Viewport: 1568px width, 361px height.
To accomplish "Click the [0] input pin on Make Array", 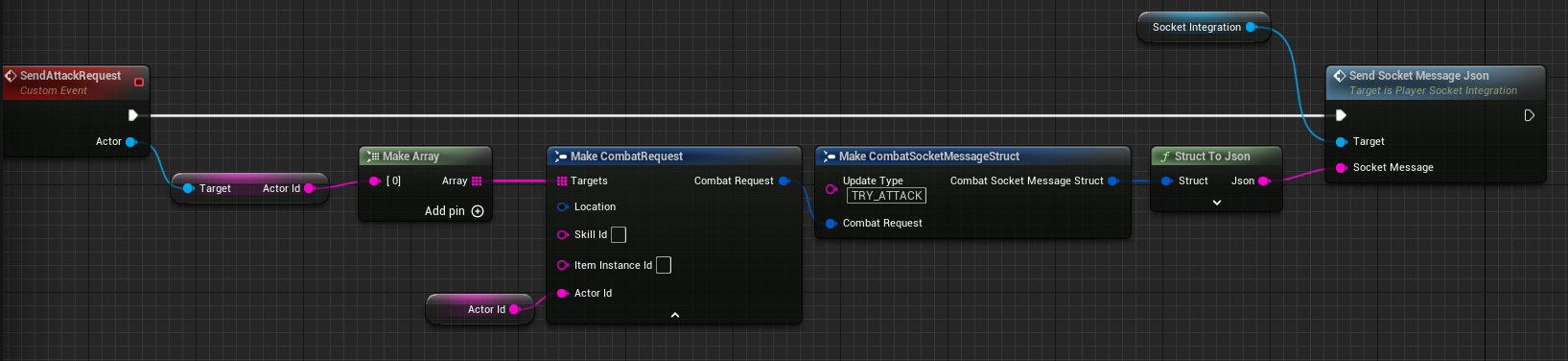I will pos(375,180).
